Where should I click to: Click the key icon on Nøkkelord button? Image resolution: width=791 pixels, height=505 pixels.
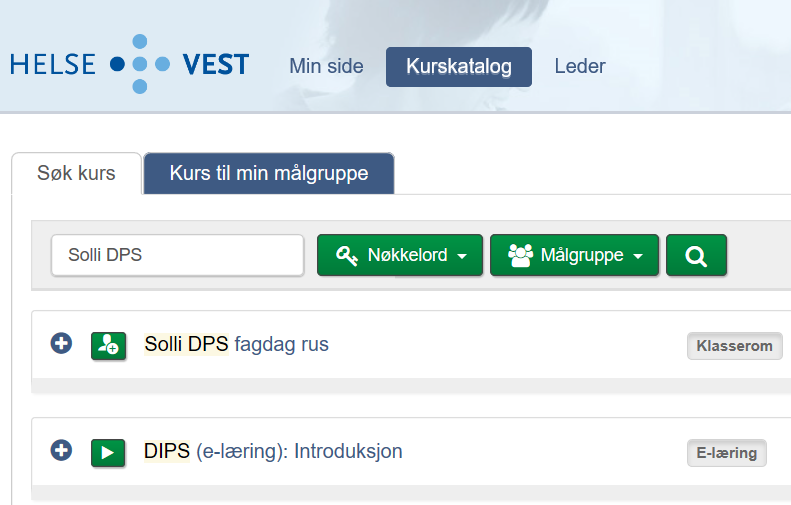[346, 256]
